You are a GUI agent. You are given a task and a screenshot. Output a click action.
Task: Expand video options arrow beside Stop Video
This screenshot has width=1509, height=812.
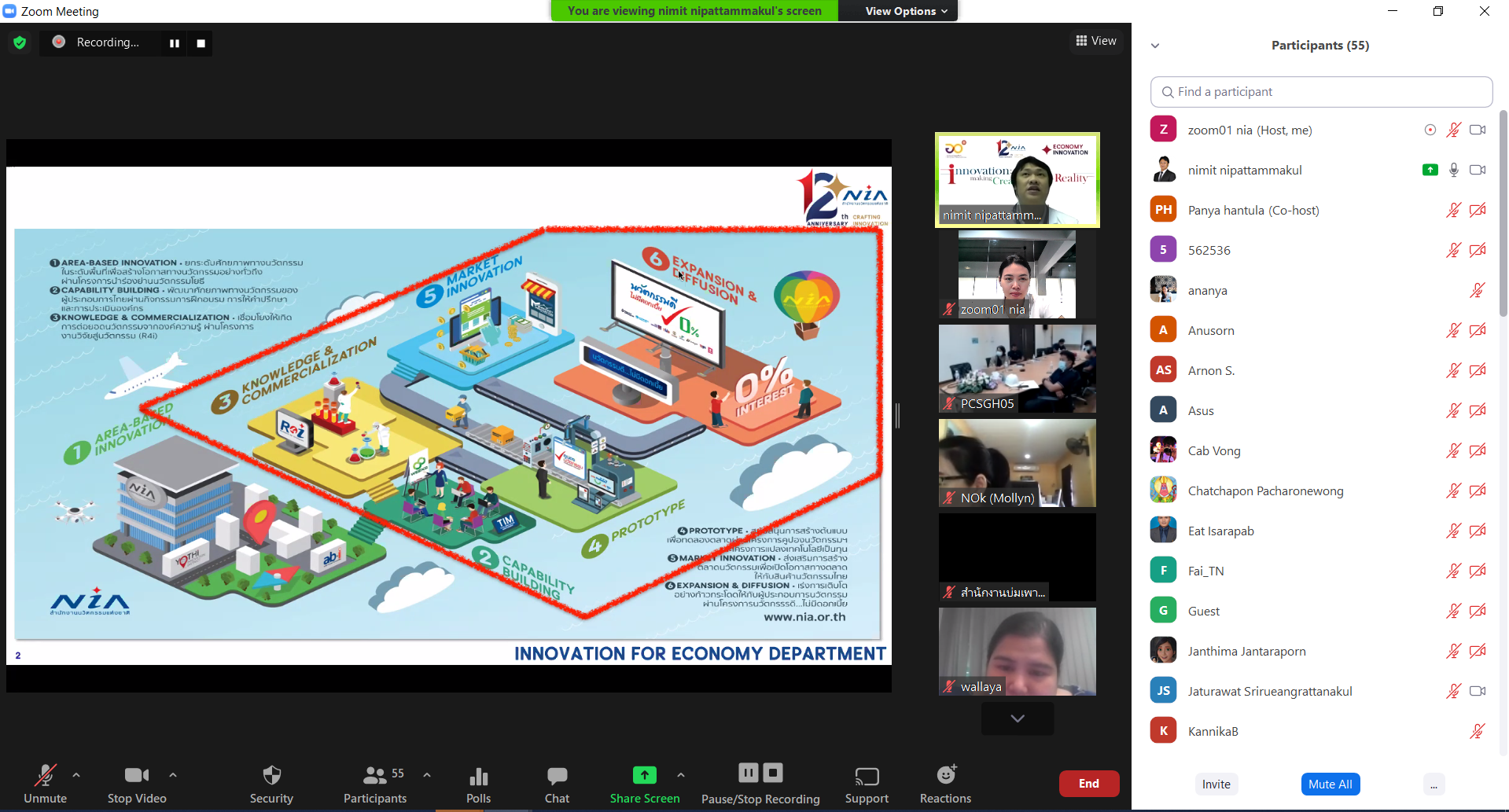(173, 775)
